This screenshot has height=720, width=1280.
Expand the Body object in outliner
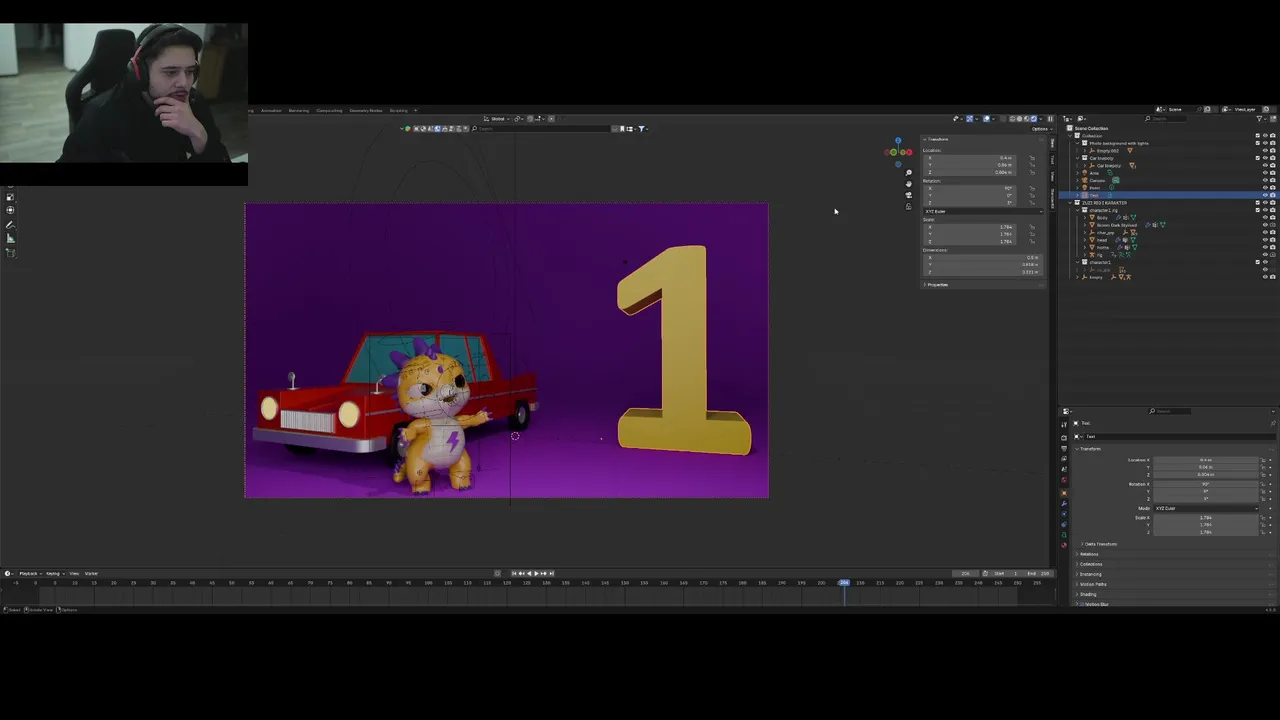tap(1085, 218)
